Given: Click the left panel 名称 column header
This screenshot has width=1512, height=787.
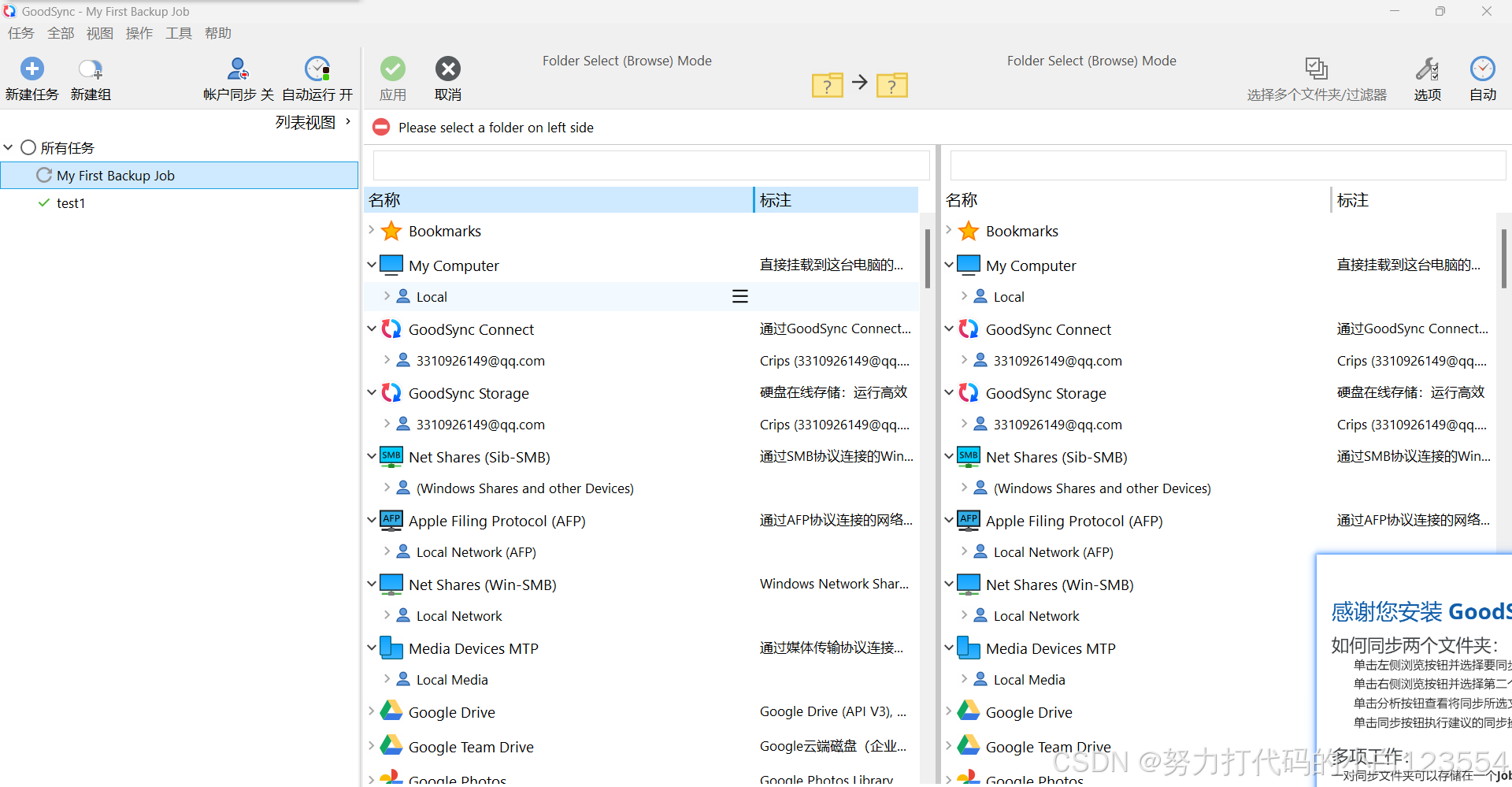Looking at the screenshot, I should (559, 200).
